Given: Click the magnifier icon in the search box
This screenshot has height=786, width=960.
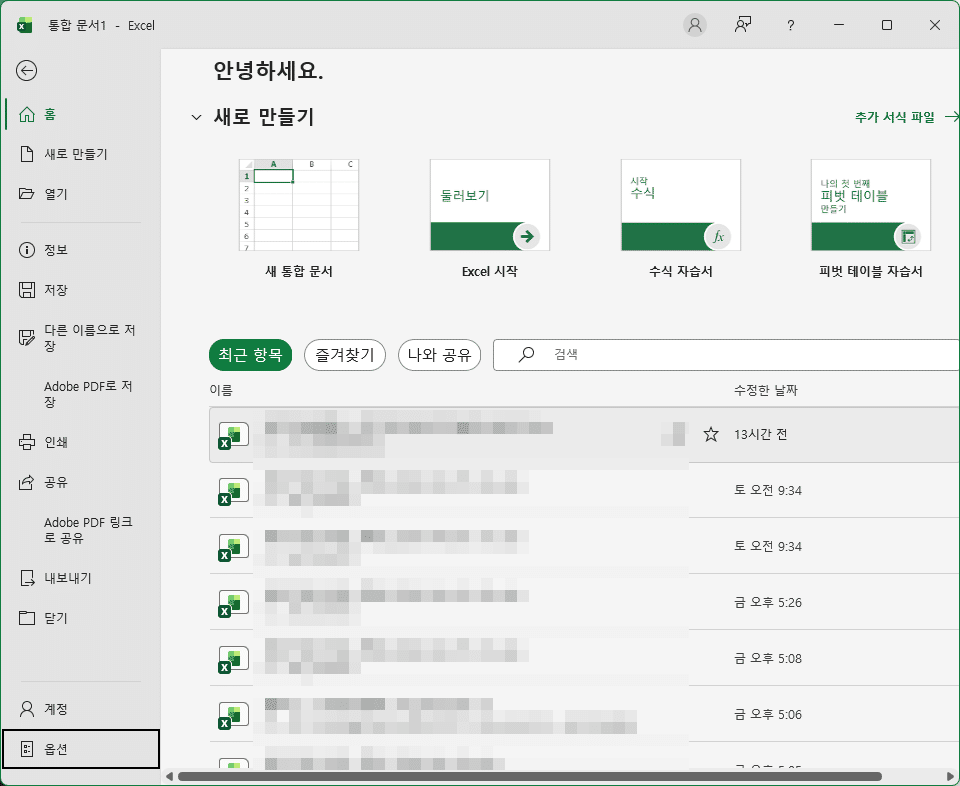Looking at the screenshot, I should click(525, 354).
